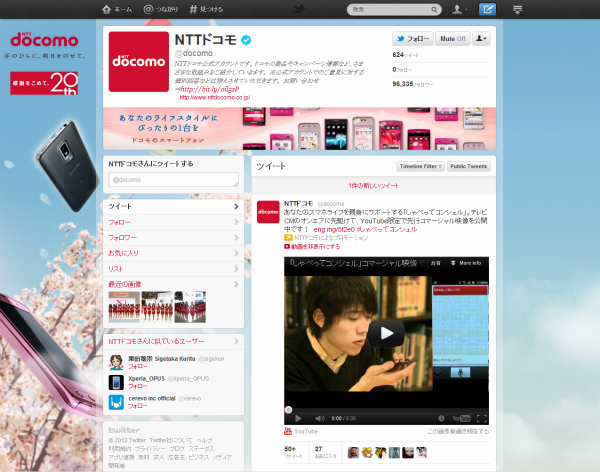Click the Xperia_OPUS phone avatar
This screenshot has width=600, height=472.
pos(116,382)
